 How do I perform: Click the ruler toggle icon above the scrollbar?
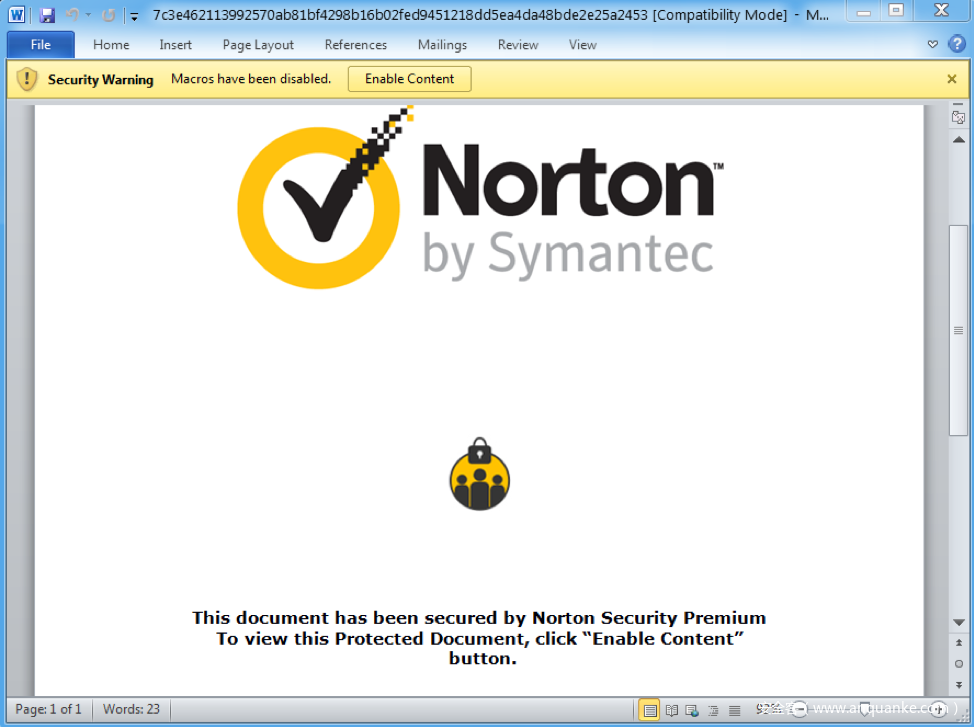[958, 117]
